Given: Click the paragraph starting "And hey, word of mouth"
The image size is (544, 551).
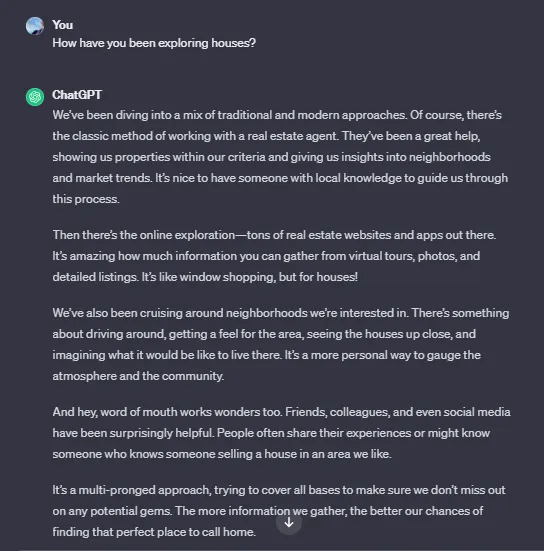Looking at the screenshot, I should click(x=281, y=433).
